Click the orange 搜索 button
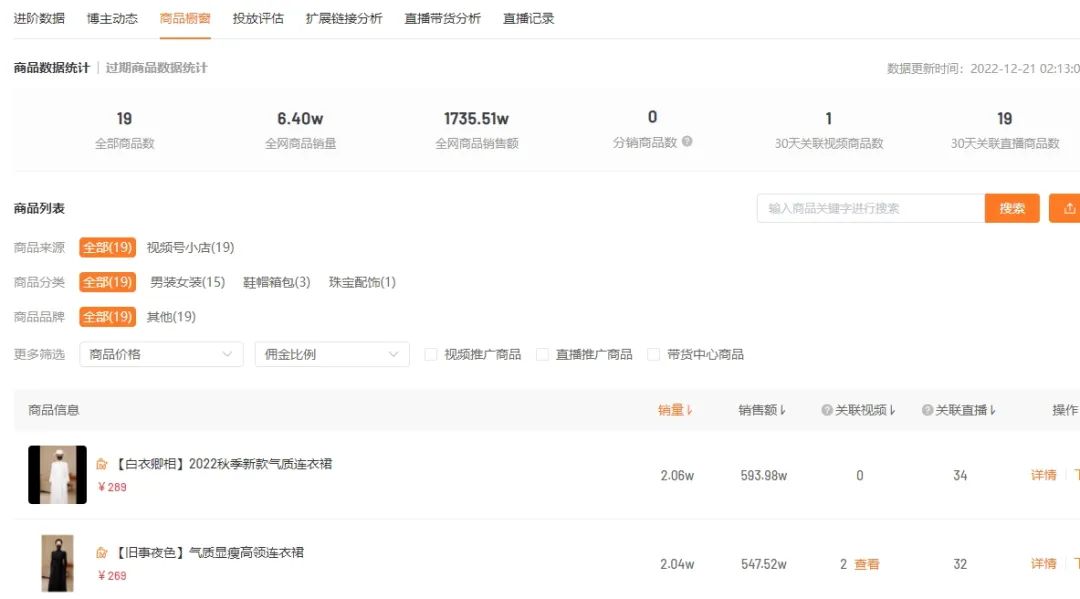 1012,208
